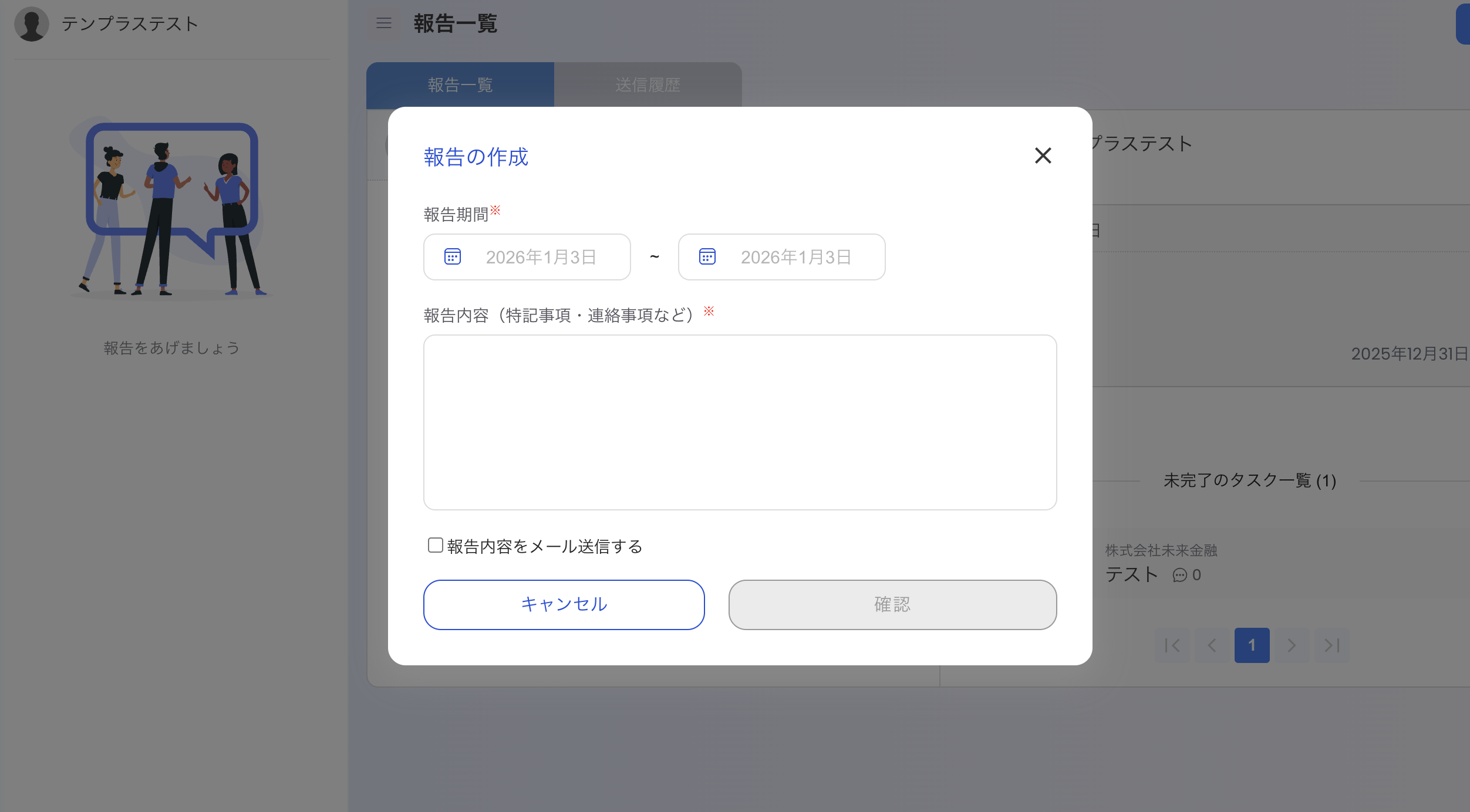The height and width of the screenshot is (812, 1470).
Task: Click inside the 報告内容 text area
Action: click(740, 422)
